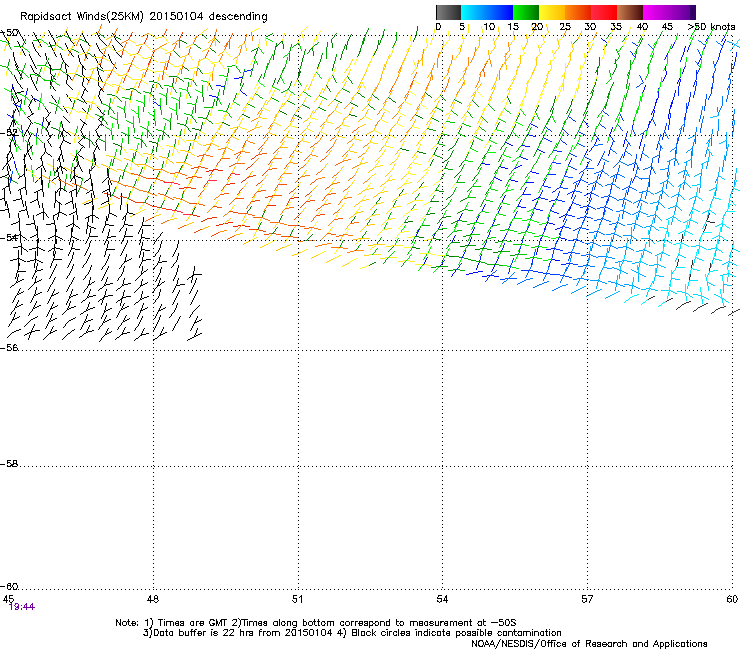Click the cyan-blue 5-15 knots color segment
740x650 pixels.
click(487, 12)
